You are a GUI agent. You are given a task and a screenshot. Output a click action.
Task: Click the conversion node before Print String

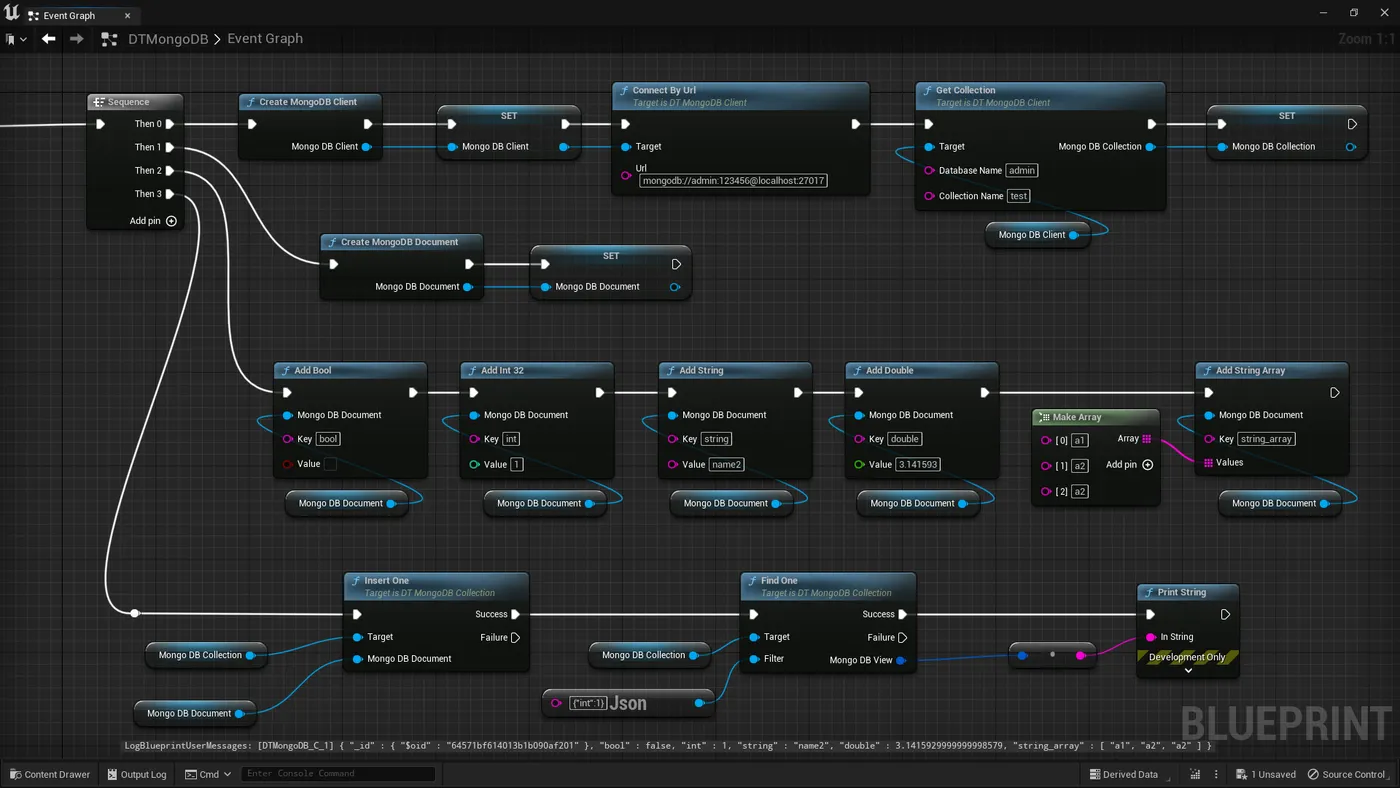(1052, 655)
